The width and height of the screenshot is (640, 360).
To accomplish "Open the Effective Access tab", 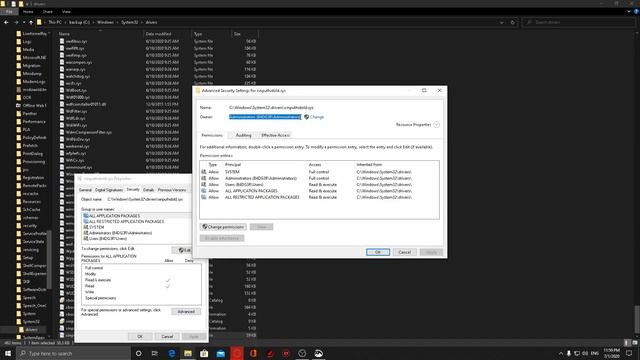I will pos(276,135).
